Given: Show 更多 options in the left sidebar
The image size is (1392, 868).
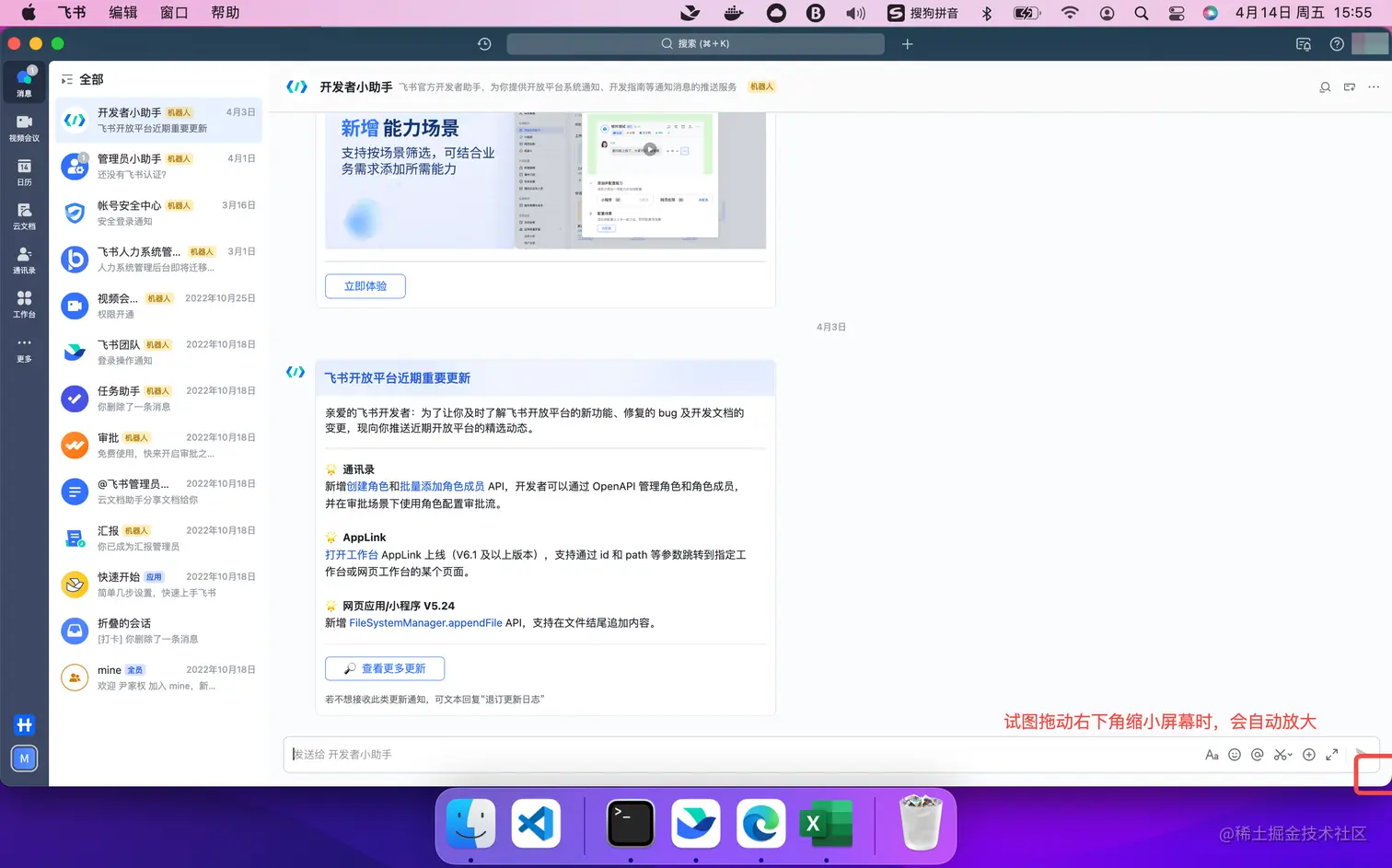Looking at the screenshot, I should [24, 348].
